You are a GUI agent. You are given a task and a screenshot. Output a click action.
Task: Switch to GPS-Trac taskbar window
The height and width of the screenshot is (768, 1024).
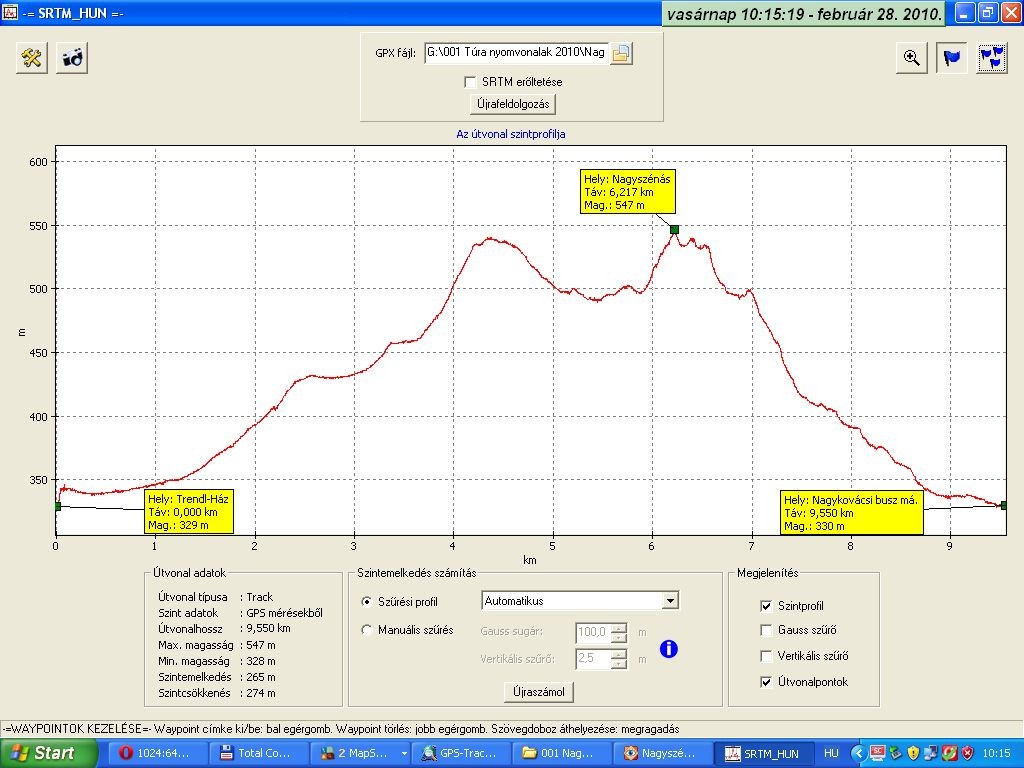(464, 753)
